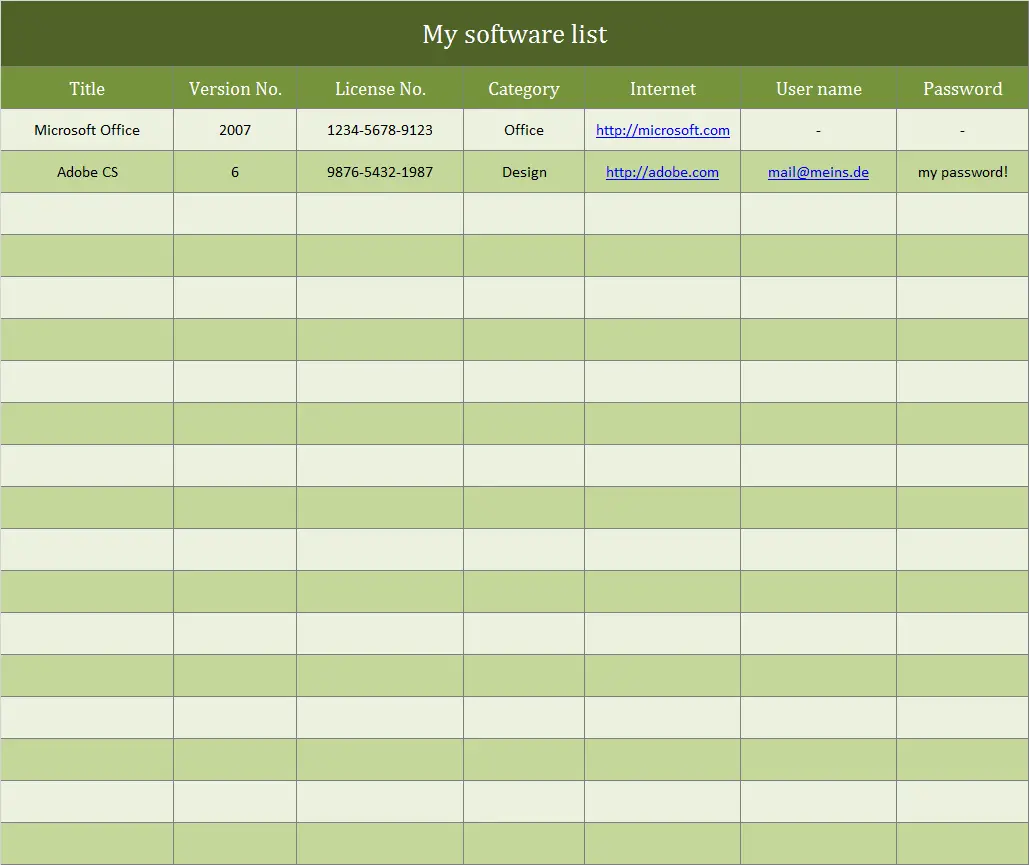Viewport: 1029px width, 865px height.
Task: Select the Internet column header
Action: [662, 88]
